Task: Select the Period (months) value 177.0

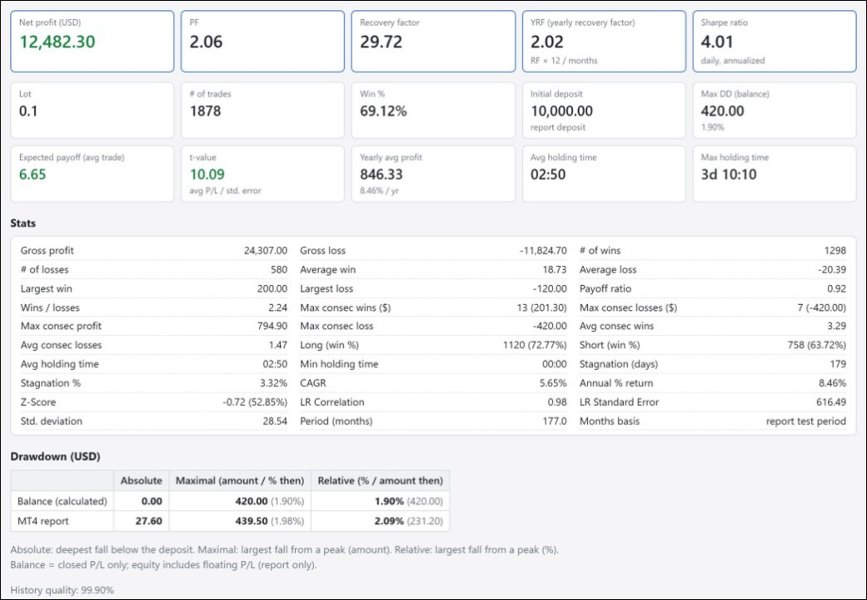Action: tap(555, 421)
